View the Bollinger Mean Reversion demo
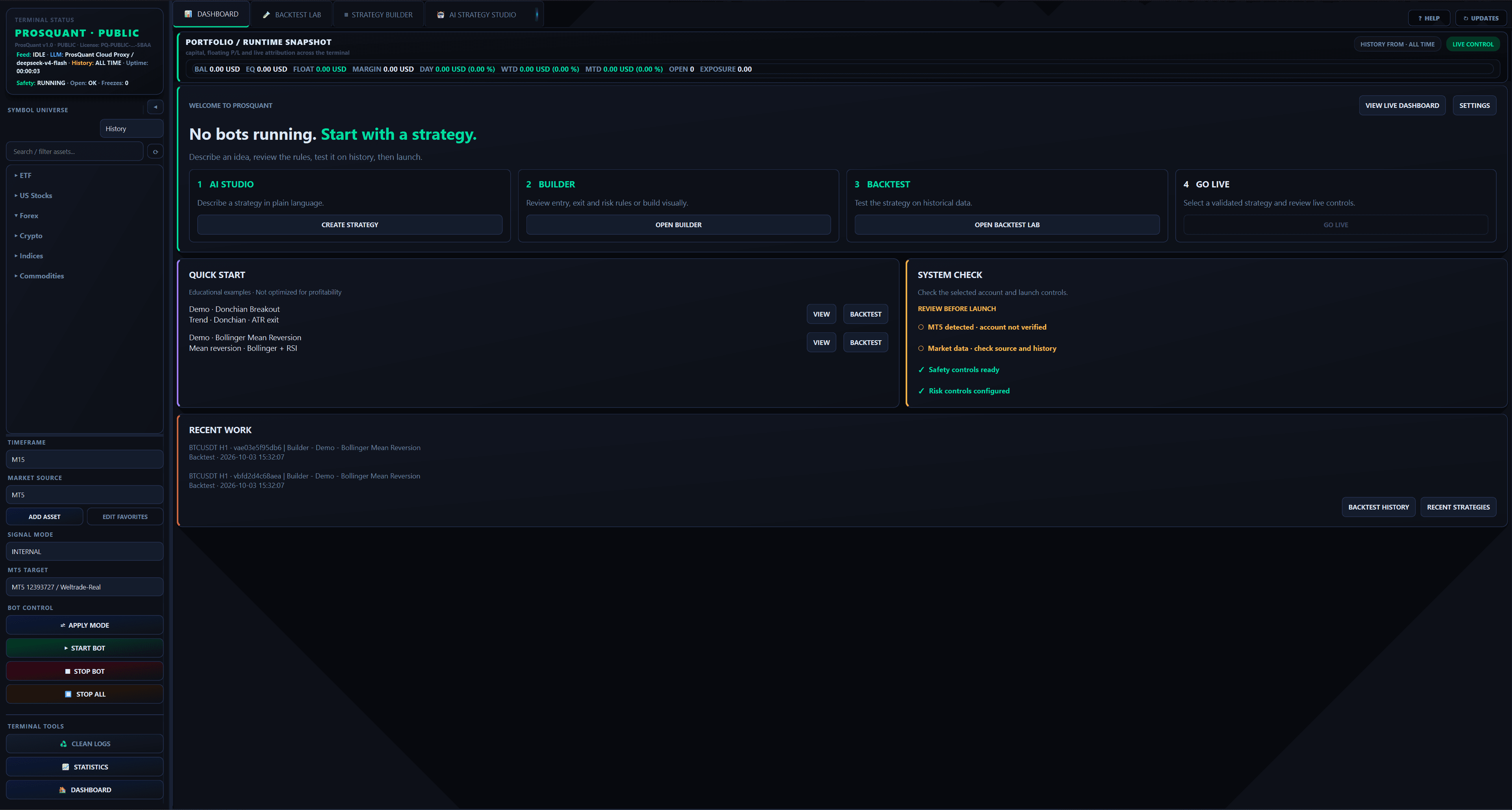1512x810 pixels. click(821, 343)
